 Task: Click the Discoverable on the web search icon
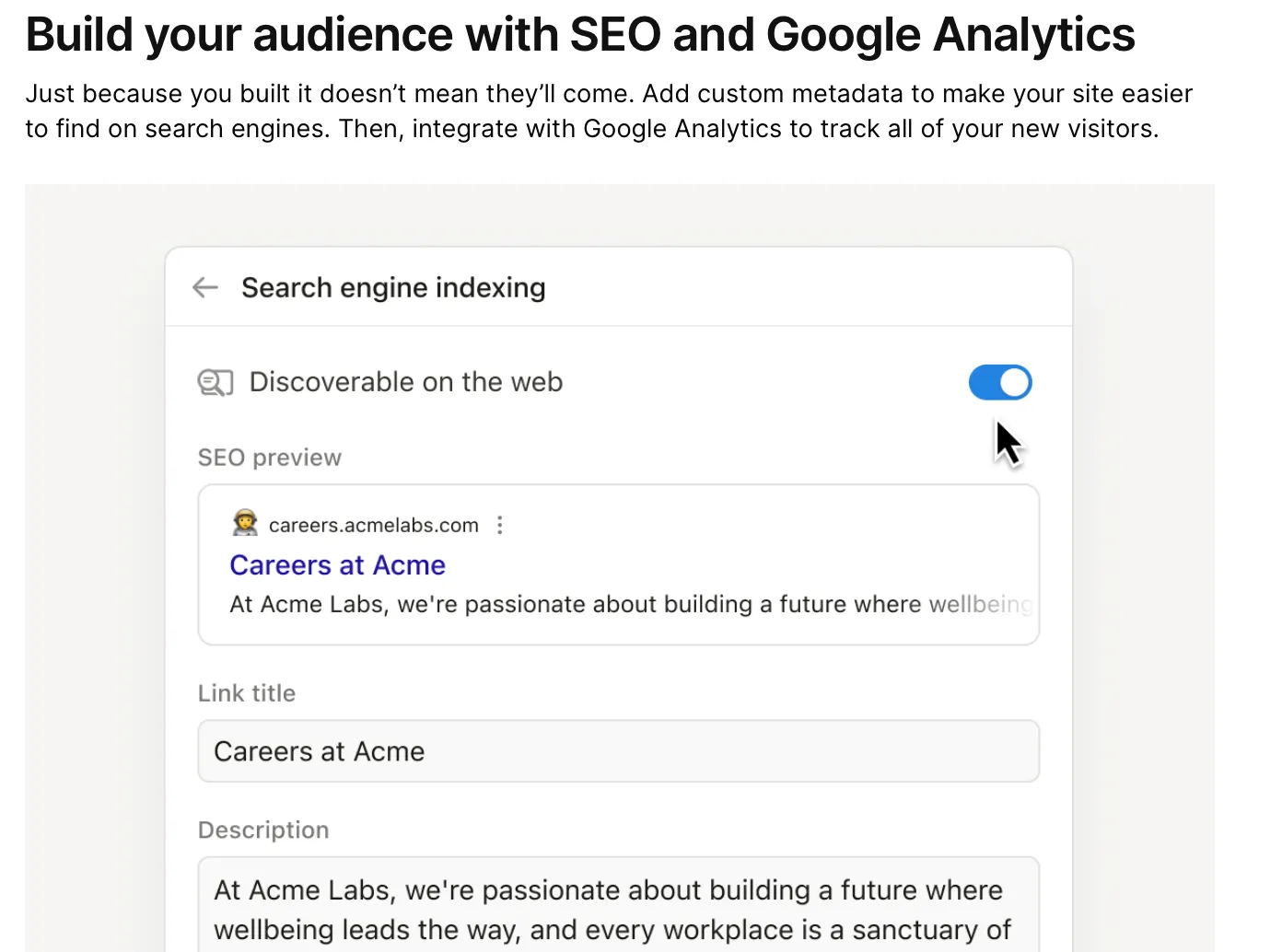[216, 382]
